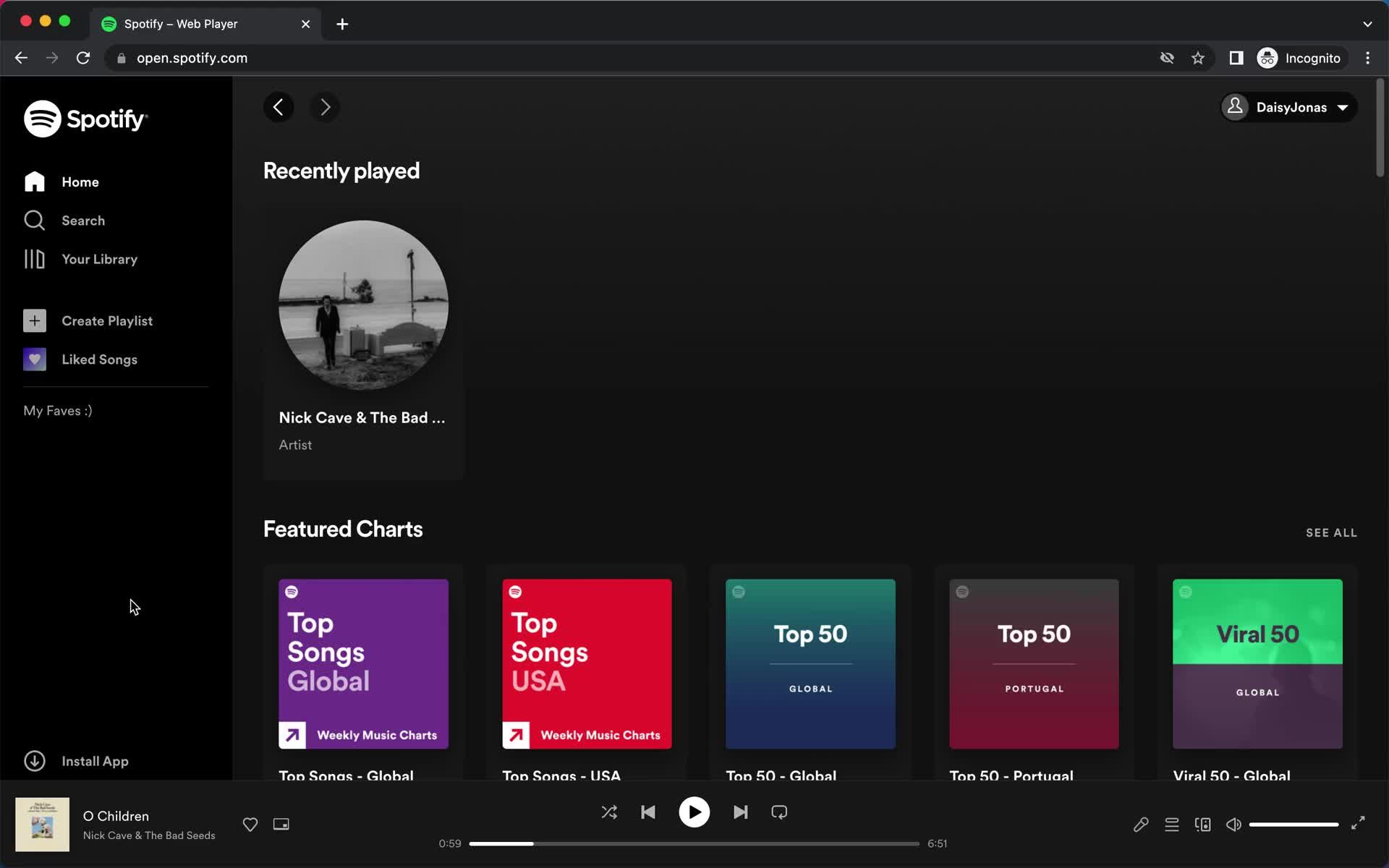This screenshot has width=1389, height=868.
Task: Open connect to a device icon
Action: 1202,824
